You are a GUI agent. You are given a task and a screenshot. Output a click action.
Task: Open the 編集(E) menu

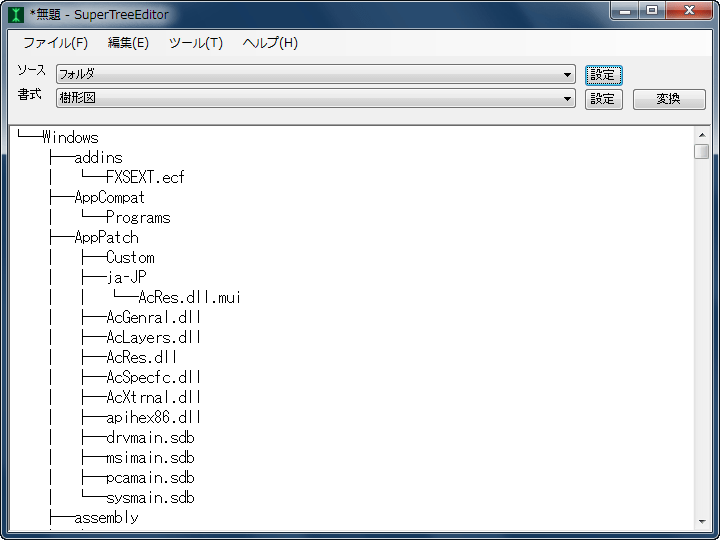(128, 43)
